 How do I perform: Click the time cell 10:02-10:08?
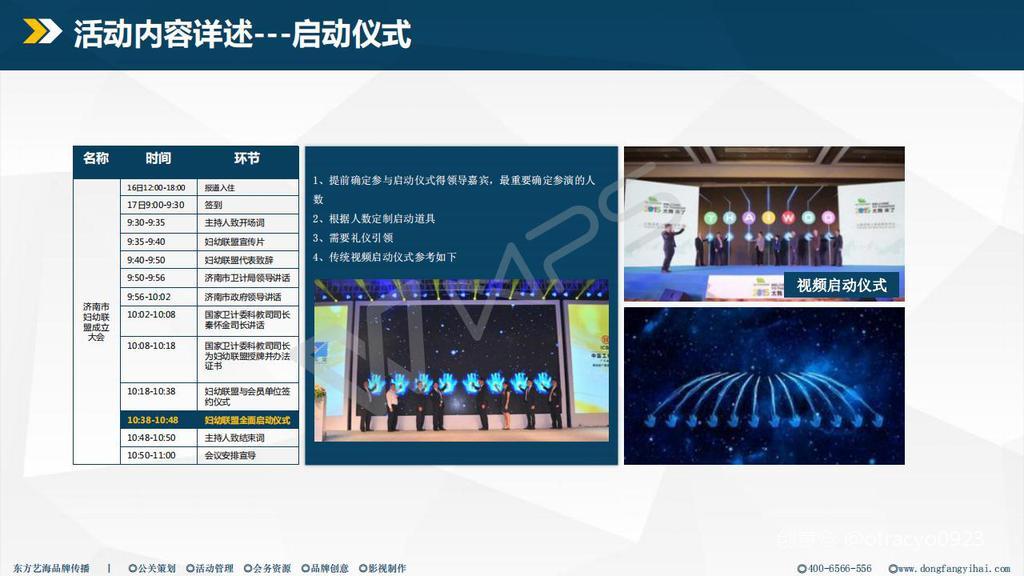(x=159, y=321)
